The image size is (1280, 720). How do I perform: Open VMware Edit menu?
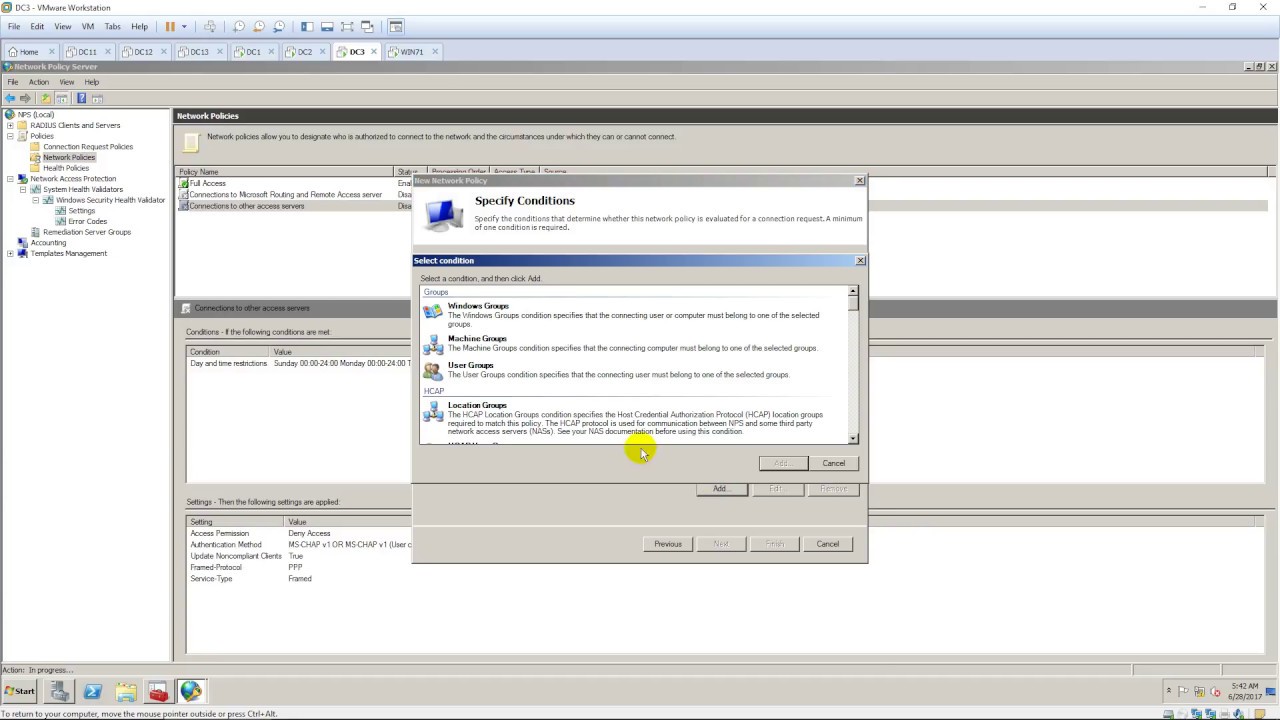pyautogui.click(x=37, y=26)
